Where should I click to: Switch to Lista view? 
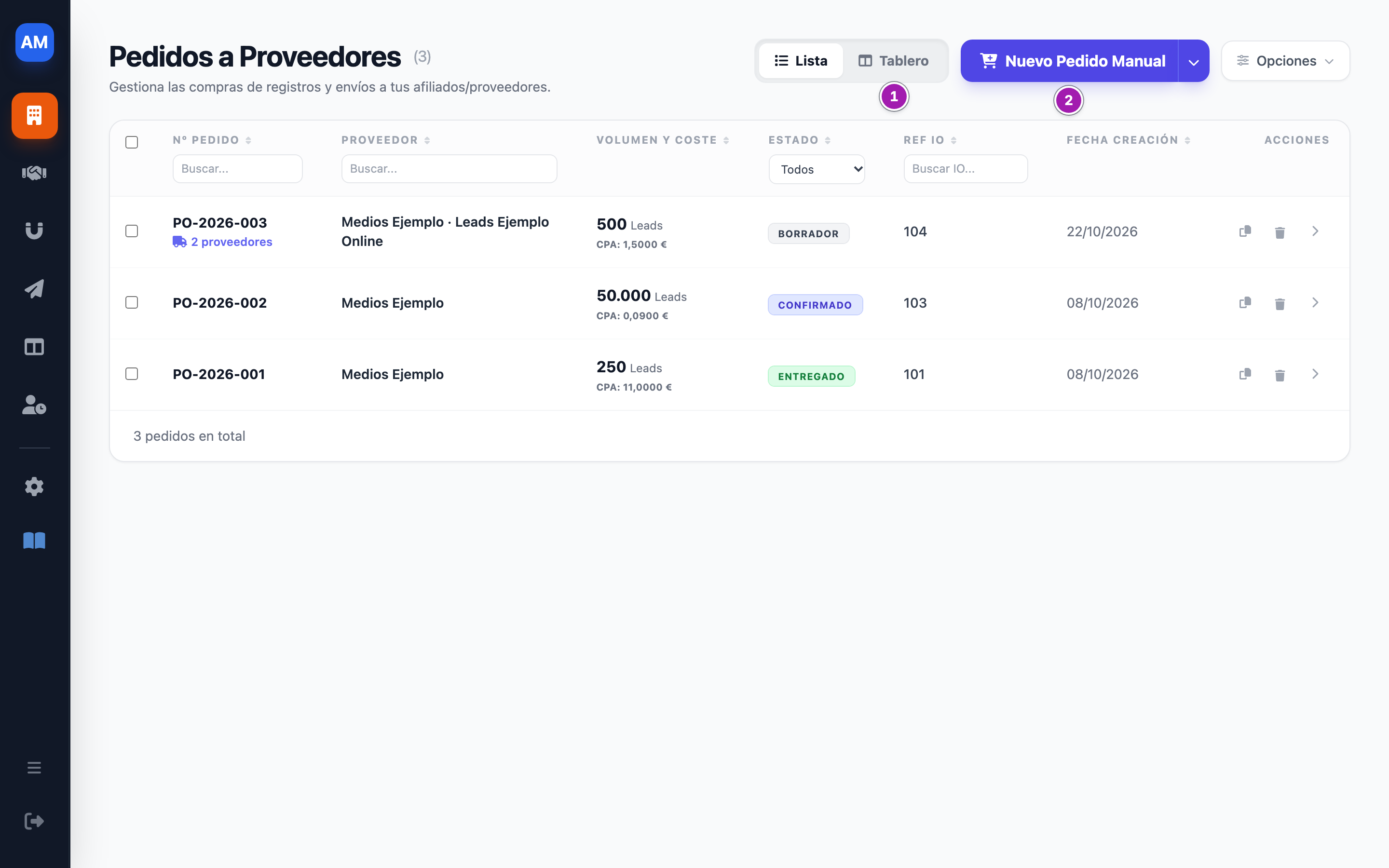[x=801, y=61]
